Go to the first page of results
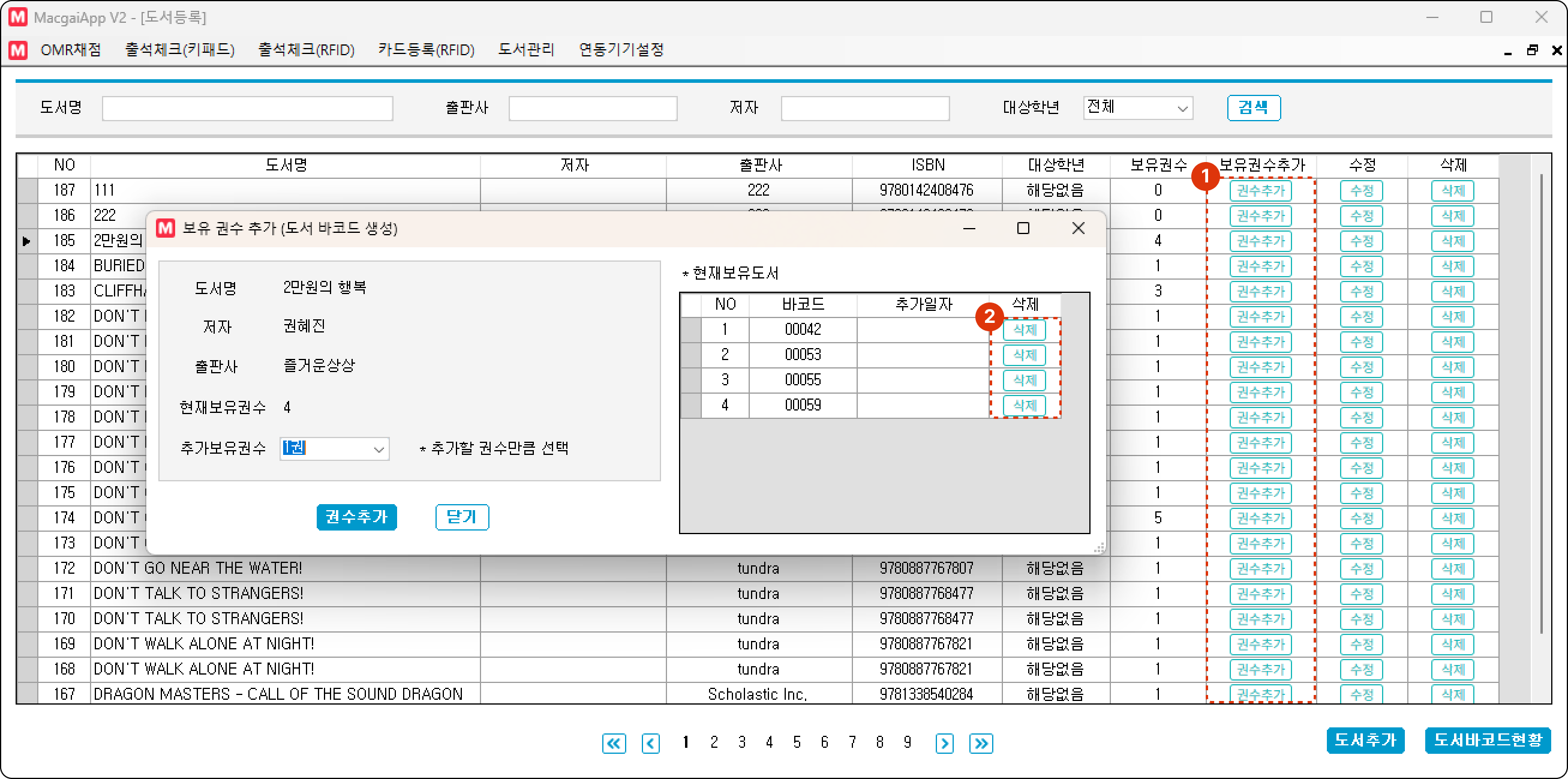Image resolution: width=1568 pixels, height=779 pixels. 614,743
